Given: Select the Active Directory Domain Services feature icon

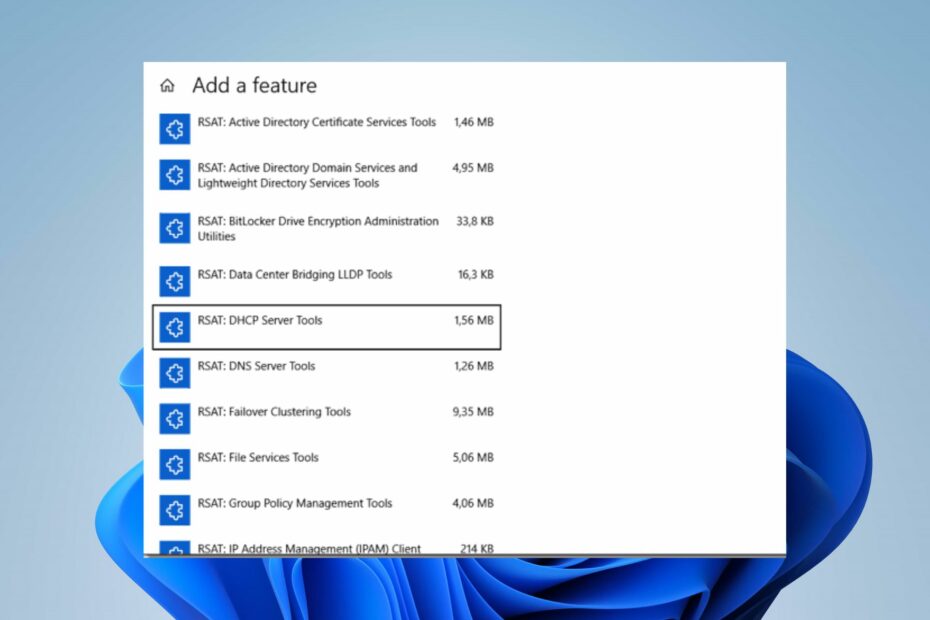Looking at the screenshot, I should point(174,175).
